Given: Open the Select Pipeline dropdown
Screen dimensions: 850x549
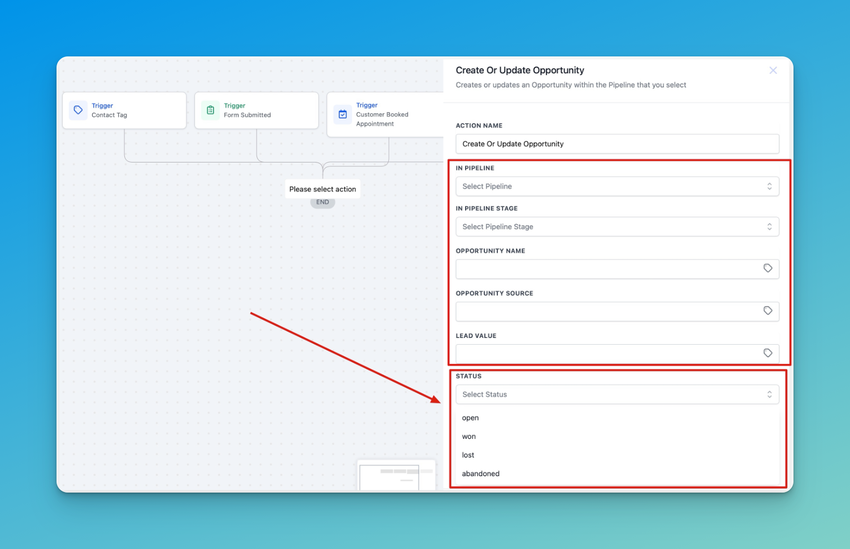Looking at the screenshot, I should [x=617, y=186].
